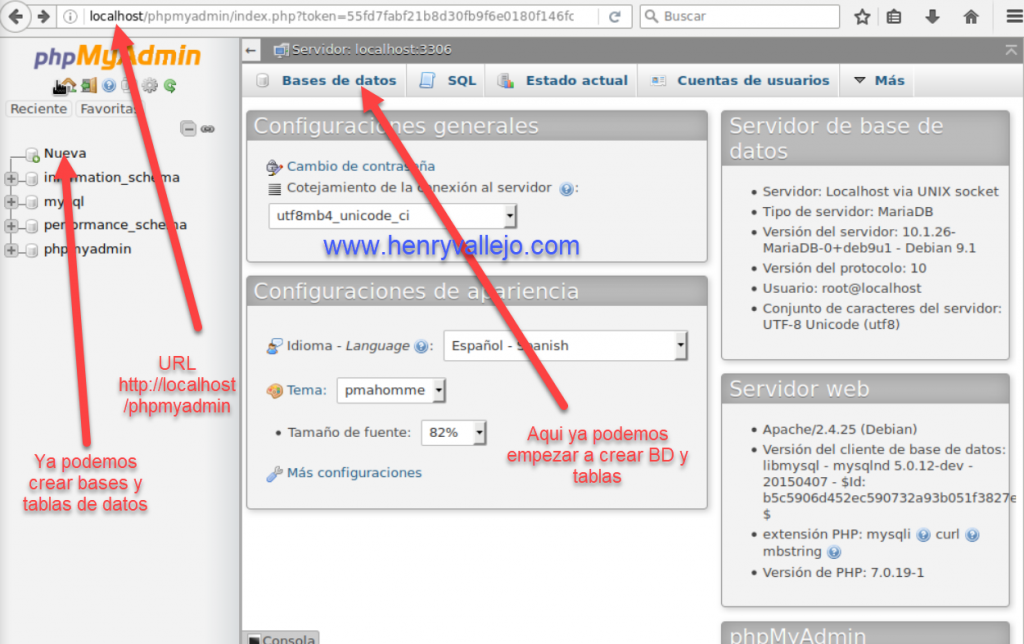The image size is (1024, 644).
Task: Open navigation panel settings gear icon
Action: tap(150, 86)
